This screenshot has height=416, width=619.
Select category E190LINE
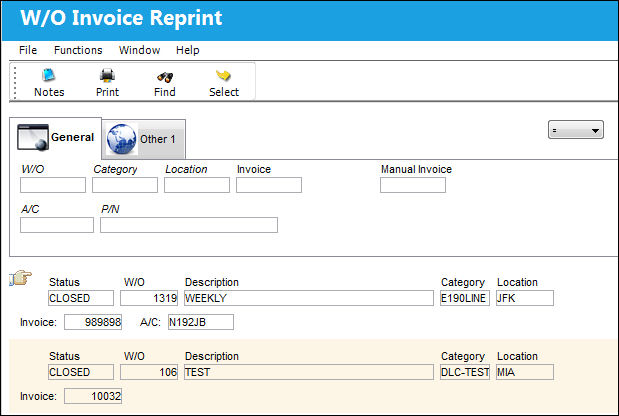coord(465,298)
